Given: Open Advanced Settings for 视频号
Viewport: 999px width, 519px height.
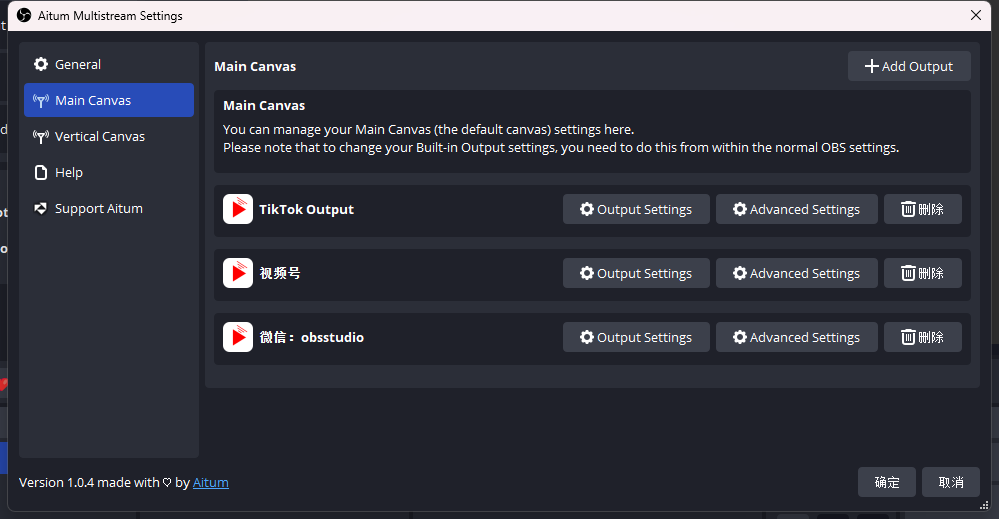Looking at the screenshot, I should point(796,273).
